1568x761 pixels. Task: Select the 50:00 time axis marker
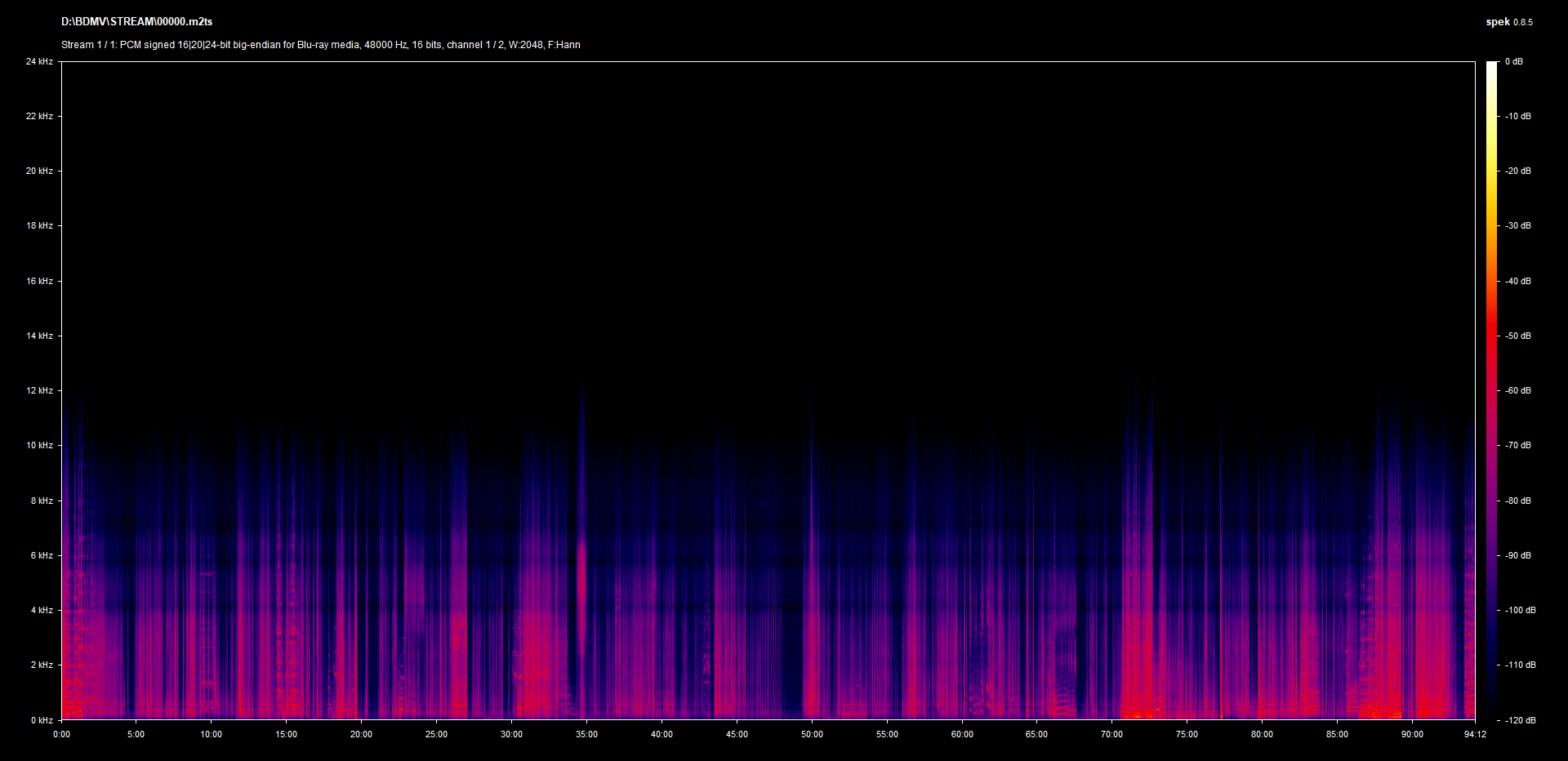coord(812,734)
